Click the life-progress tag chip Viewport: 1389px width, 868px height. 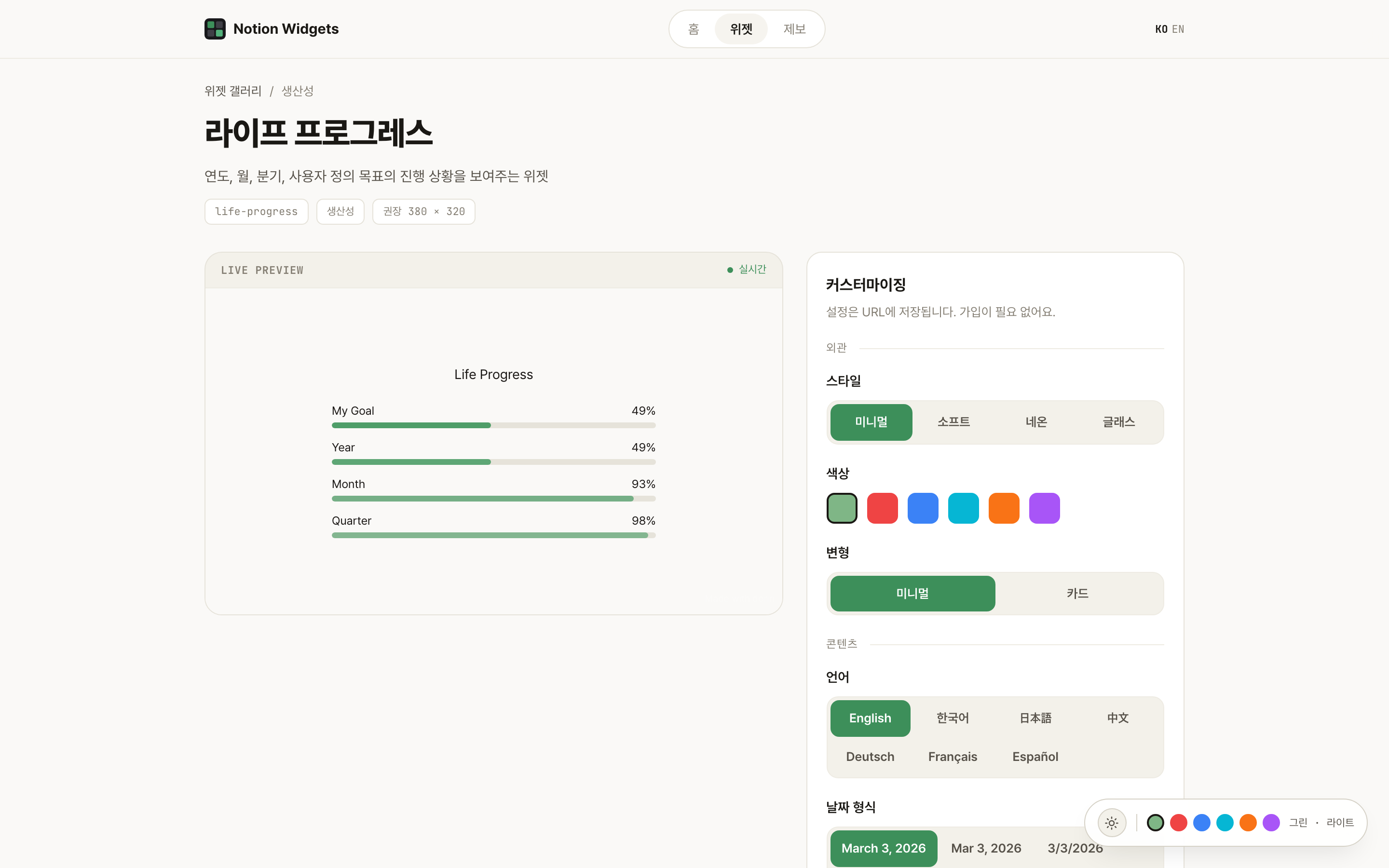coord(256,211)
